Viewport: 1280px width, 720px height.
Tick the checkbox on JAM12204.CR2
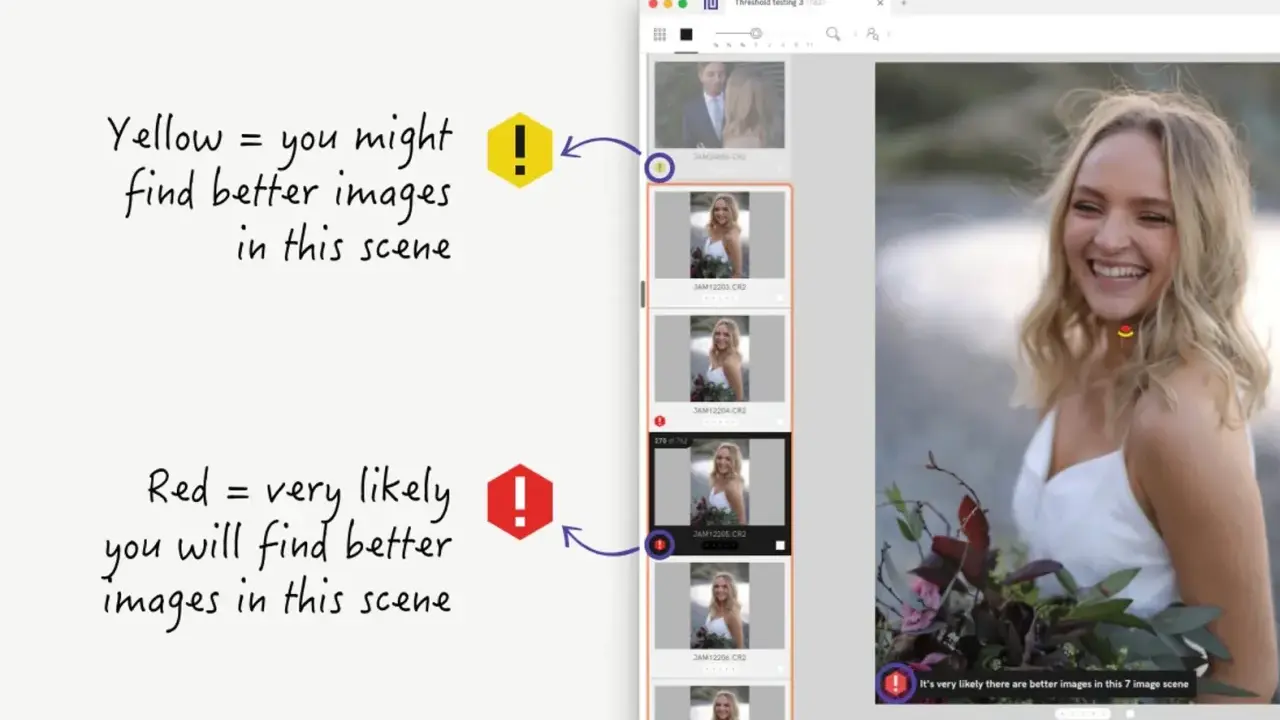tap(780, 421)
